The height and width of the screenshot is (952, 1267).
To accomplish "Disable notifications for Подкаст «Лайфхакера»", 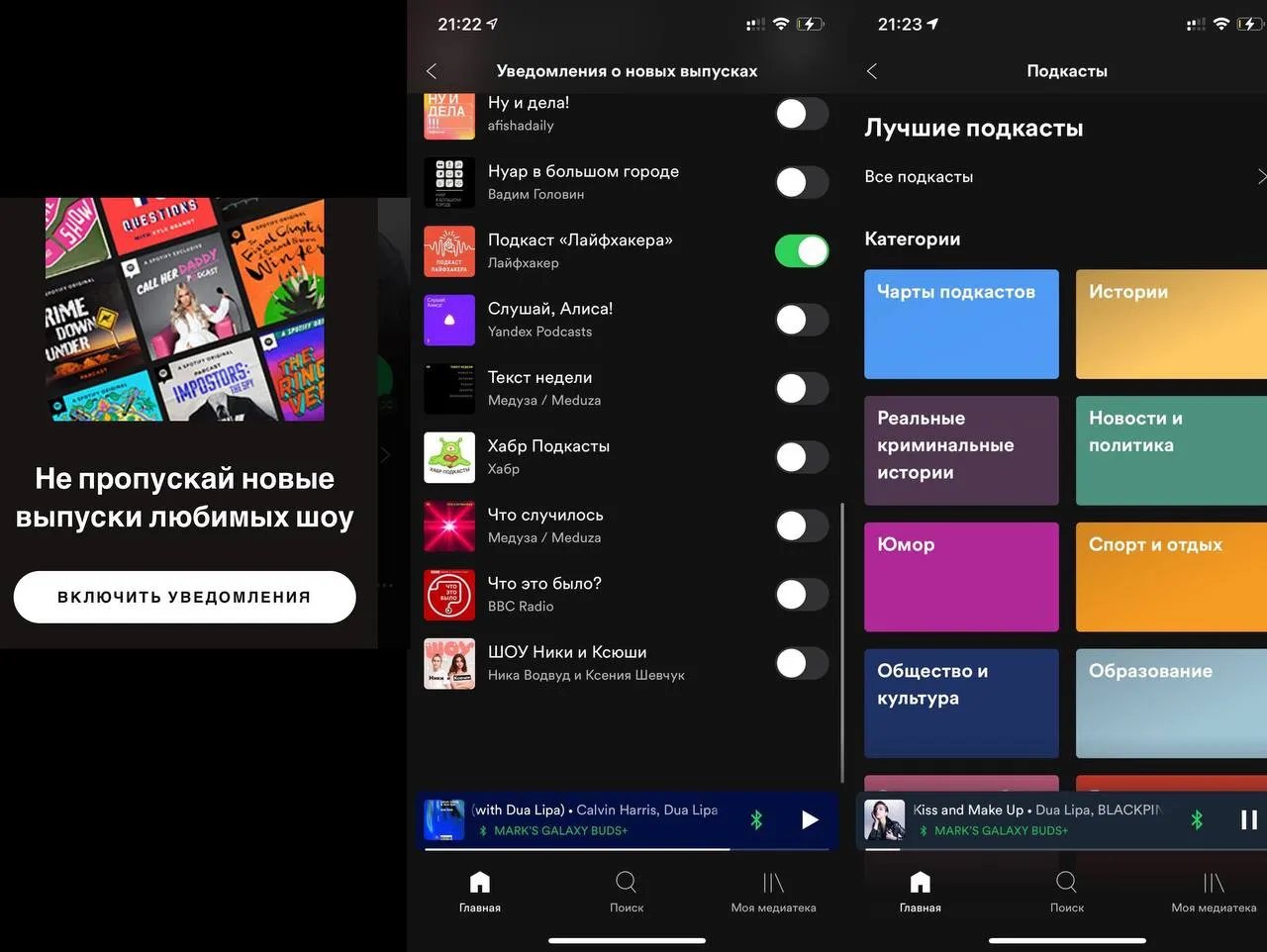I will (x=802, y=250).
